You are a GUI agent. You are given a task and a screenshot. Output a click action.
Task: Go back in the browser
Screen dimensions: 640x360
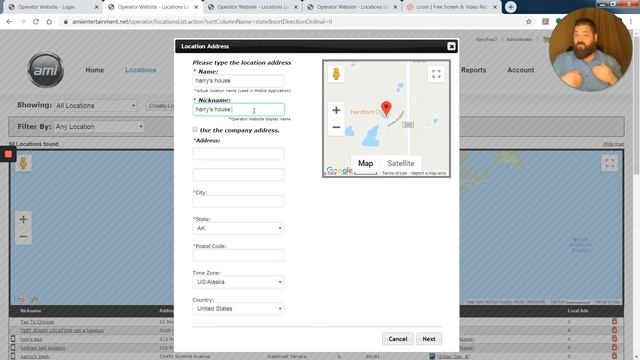[9, 22]
